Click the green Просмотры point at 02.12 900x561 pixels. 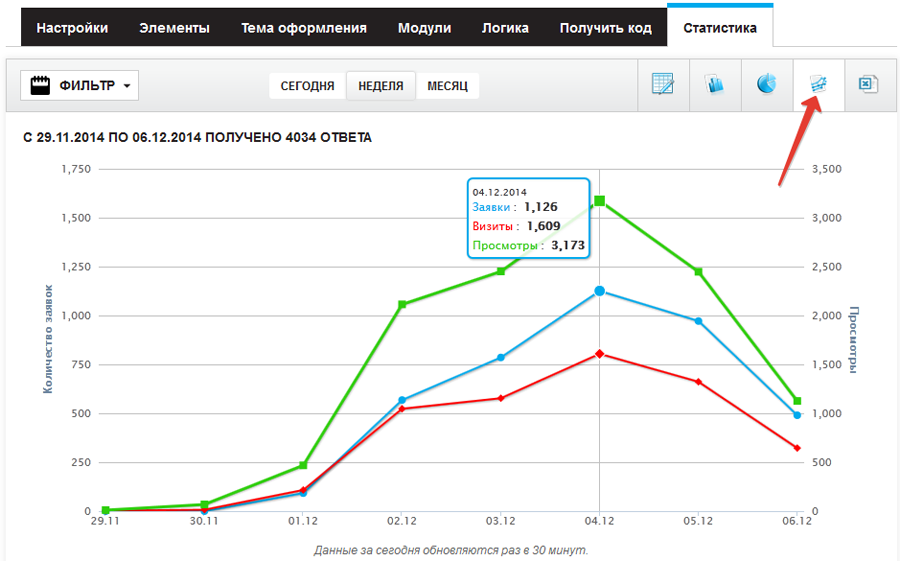click(x=402, y=304)
